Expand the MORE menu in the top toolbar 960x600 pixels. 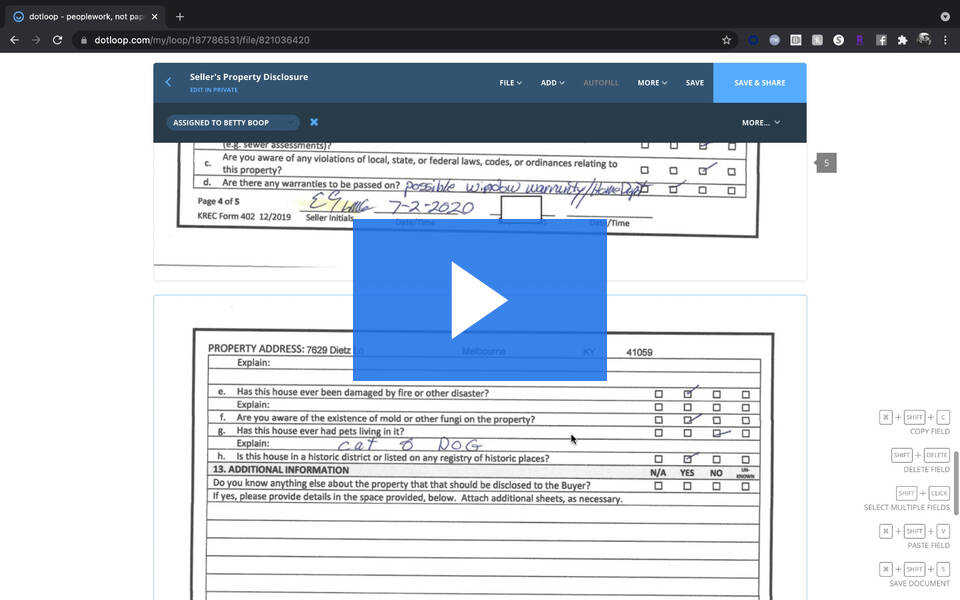[652, 83]
